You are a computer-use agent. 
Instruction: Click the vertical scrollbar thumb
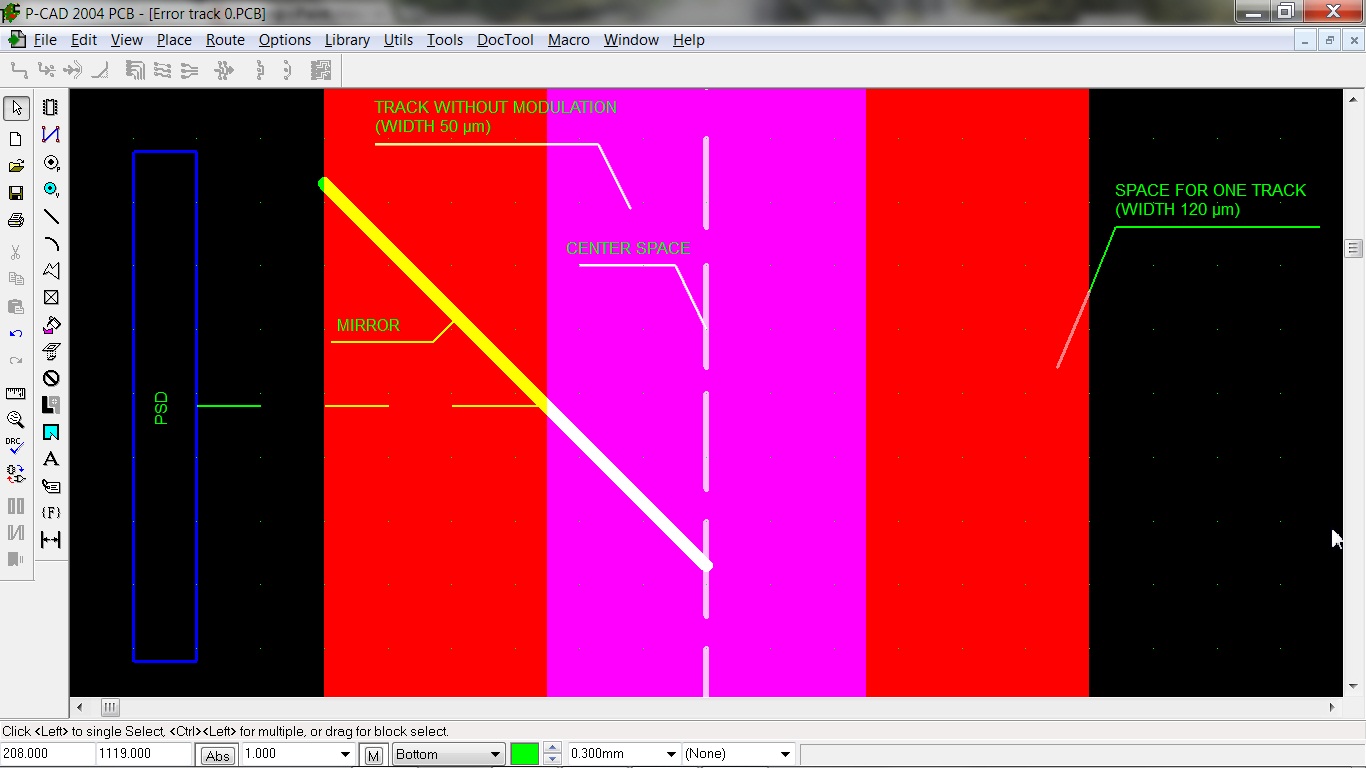click(1354, 248)
